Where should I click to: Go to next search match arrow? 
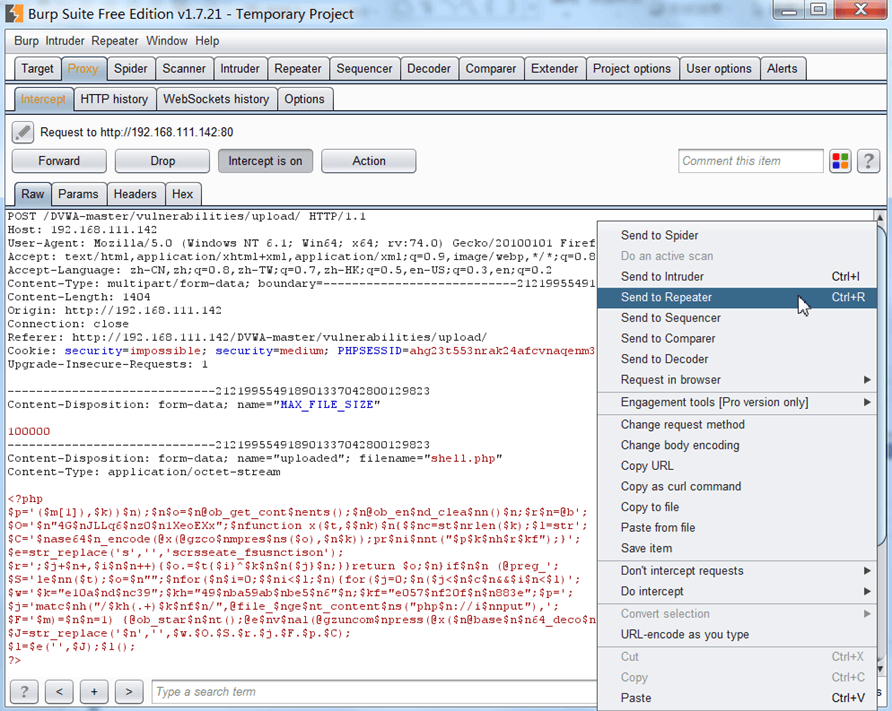[x=129, y=692]
